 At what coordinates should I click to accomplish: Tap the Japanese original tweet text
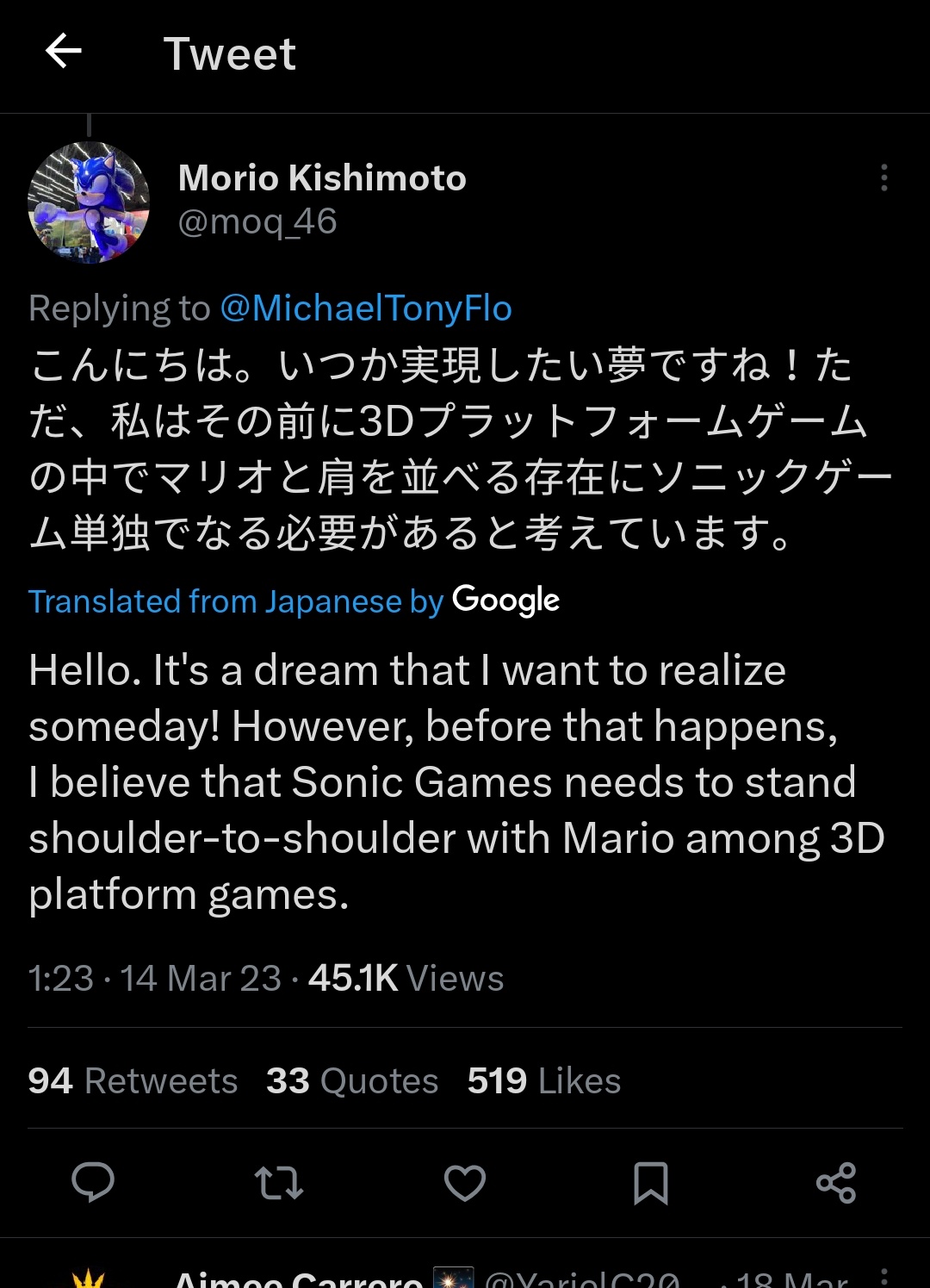448,448
